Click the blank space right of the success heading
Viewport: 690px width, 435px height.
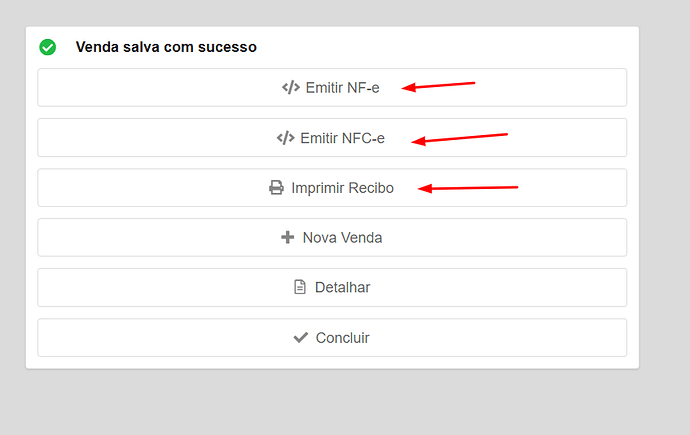click(x=450, y=47)
